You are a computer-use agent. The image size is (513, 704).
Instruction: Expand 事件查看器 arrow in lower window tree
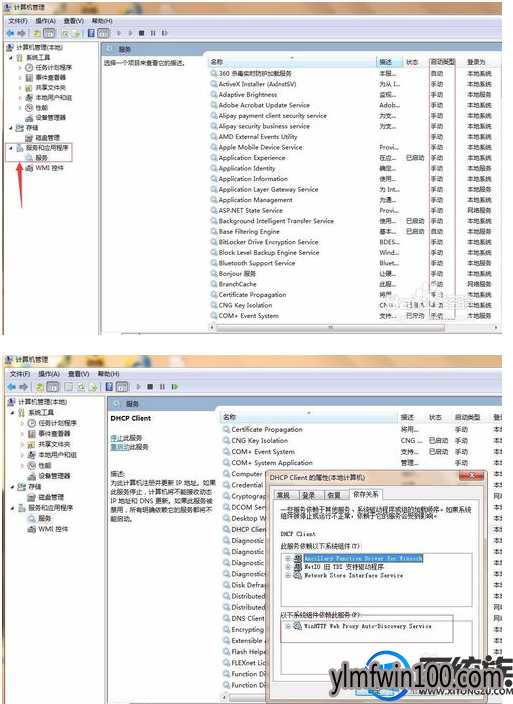[x=22, y=434]
